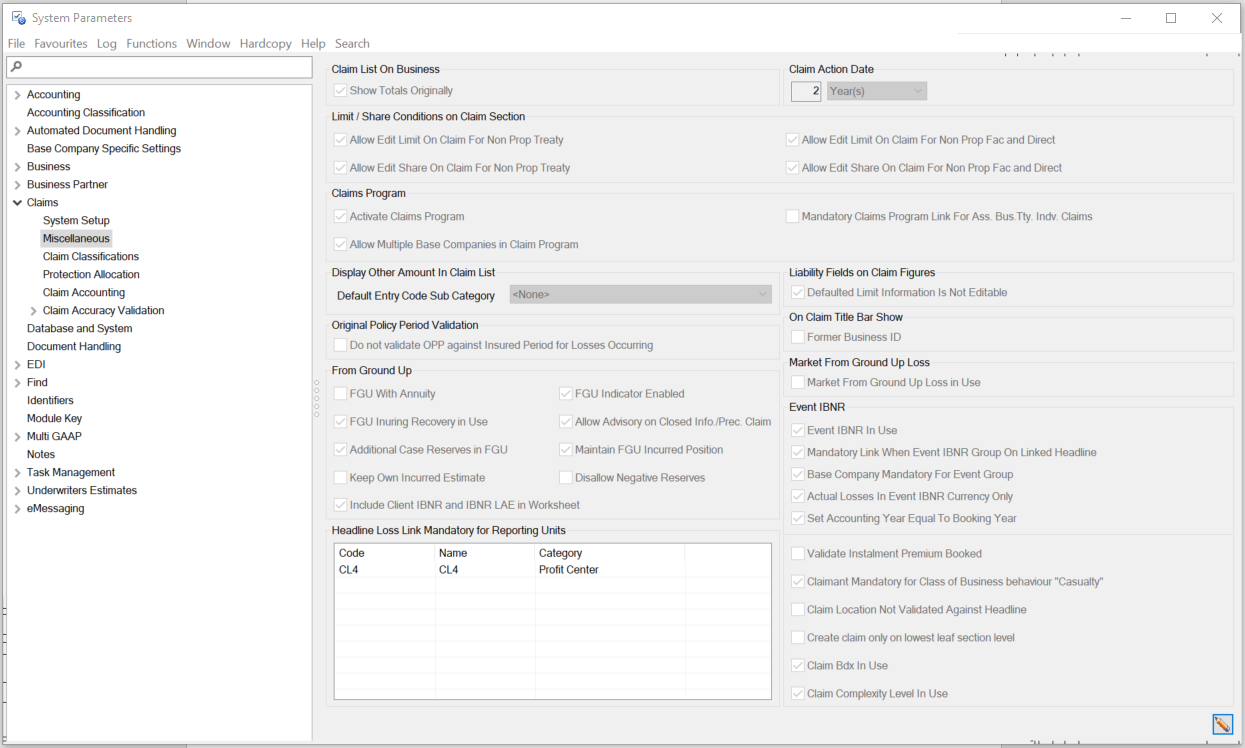The width and height of the screenshot is (1245, 748).
Task: Collapse the Claims tree node
Action: 18,202
